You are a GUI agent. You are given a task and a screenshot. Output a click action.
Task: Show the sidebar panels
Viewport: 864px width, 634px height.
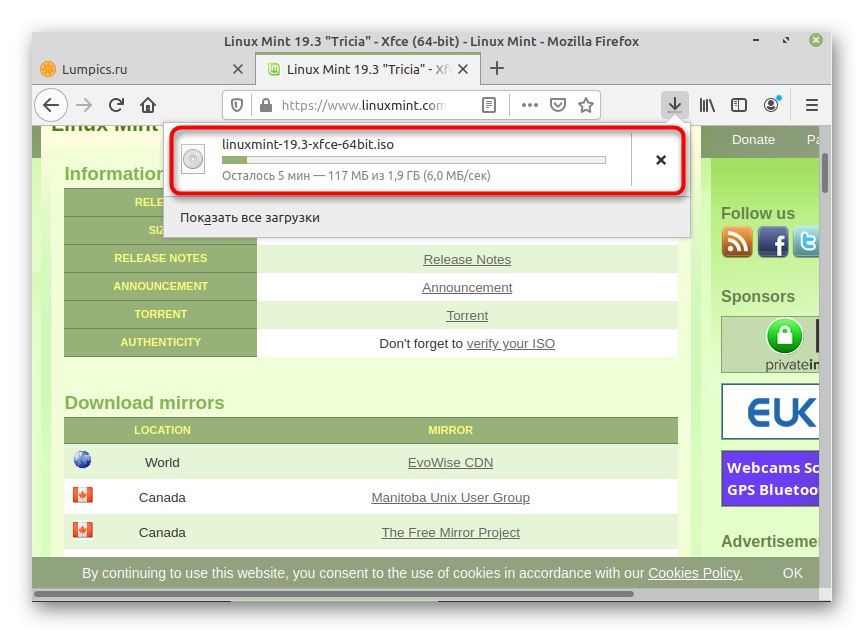click(x=738, y=105)
